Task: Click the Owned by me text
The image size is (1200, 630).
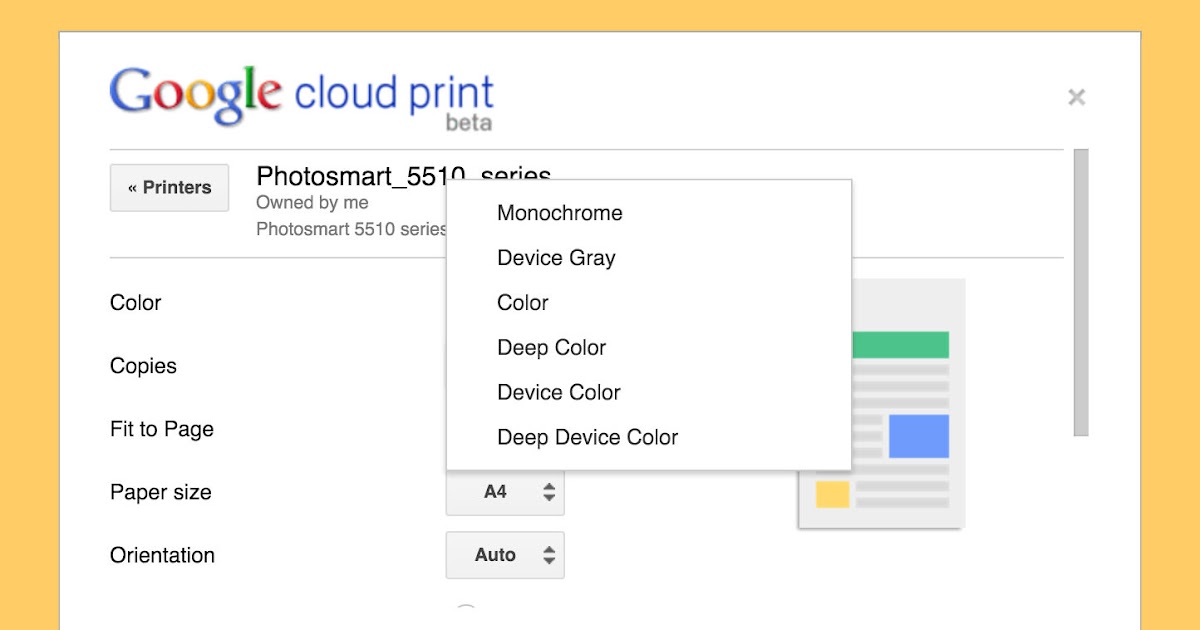Action: [312, 203]
